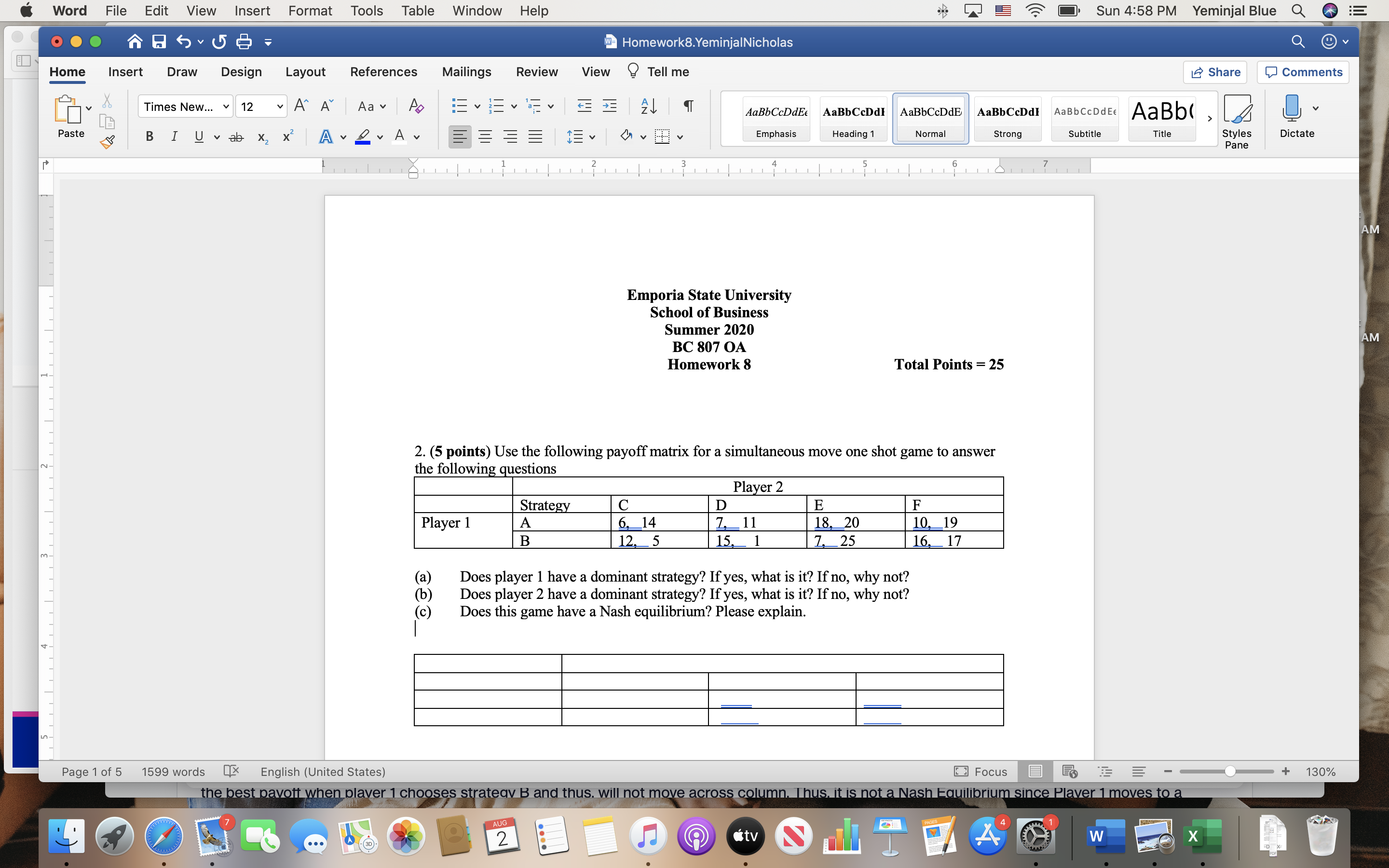The width and height of the screenshot is (1389, 868).
Task: Toggle bold formatting
Action: click(x=149, y=136)
